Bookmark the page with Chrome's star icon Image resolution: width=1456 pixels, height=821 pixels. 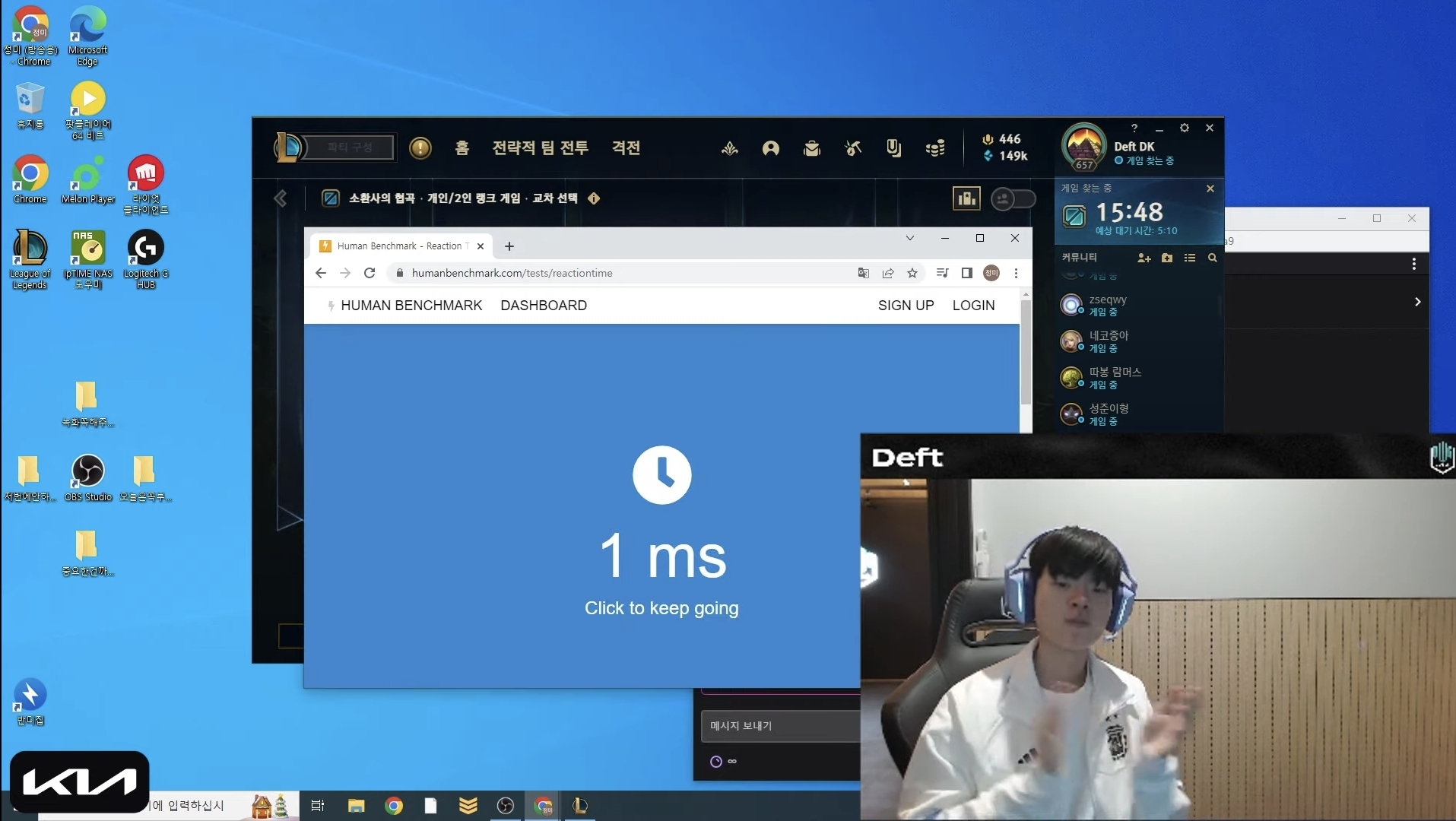[912, 273]
